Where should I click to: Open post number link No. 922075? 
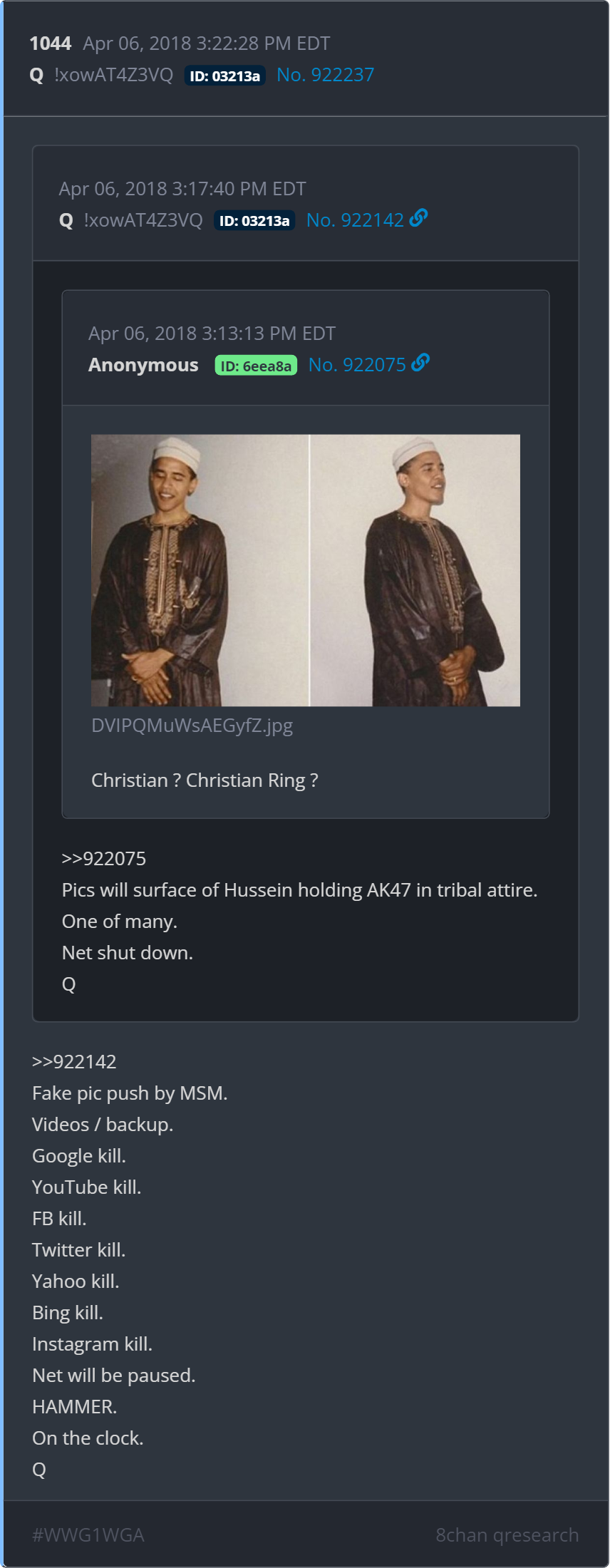tap(357, 365)
